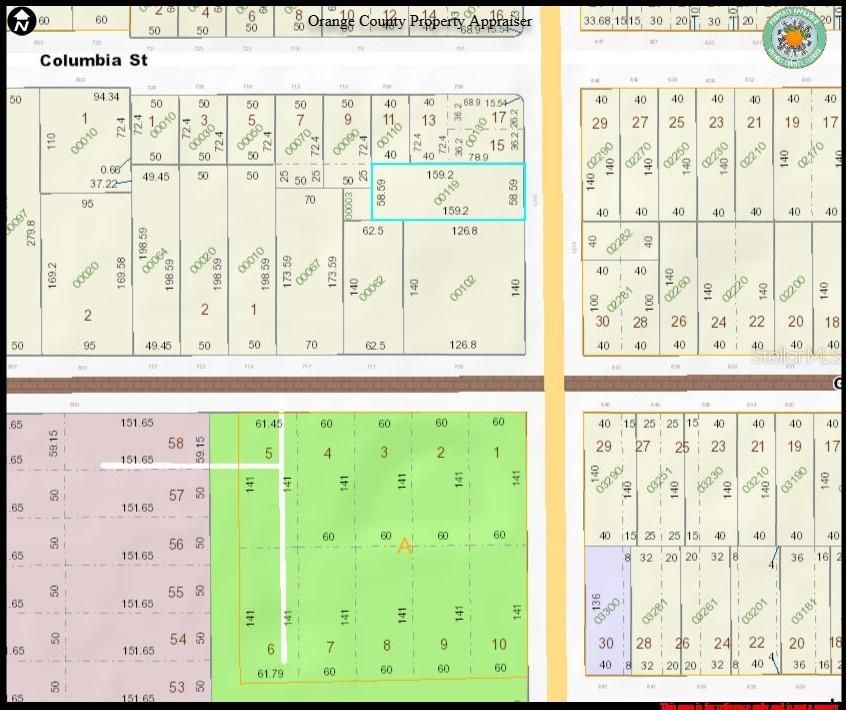Select parcel 00052 with 62.5 width
The image size is (846, 710).
pos(373,288)
